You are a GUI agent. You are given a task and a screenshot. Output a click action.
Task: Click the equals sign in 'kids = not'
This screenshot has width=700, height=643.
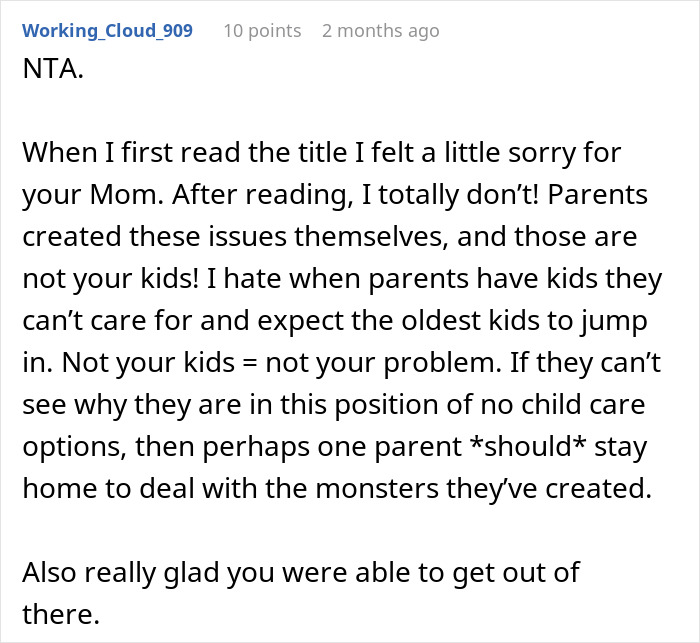[x=250, y=363]
